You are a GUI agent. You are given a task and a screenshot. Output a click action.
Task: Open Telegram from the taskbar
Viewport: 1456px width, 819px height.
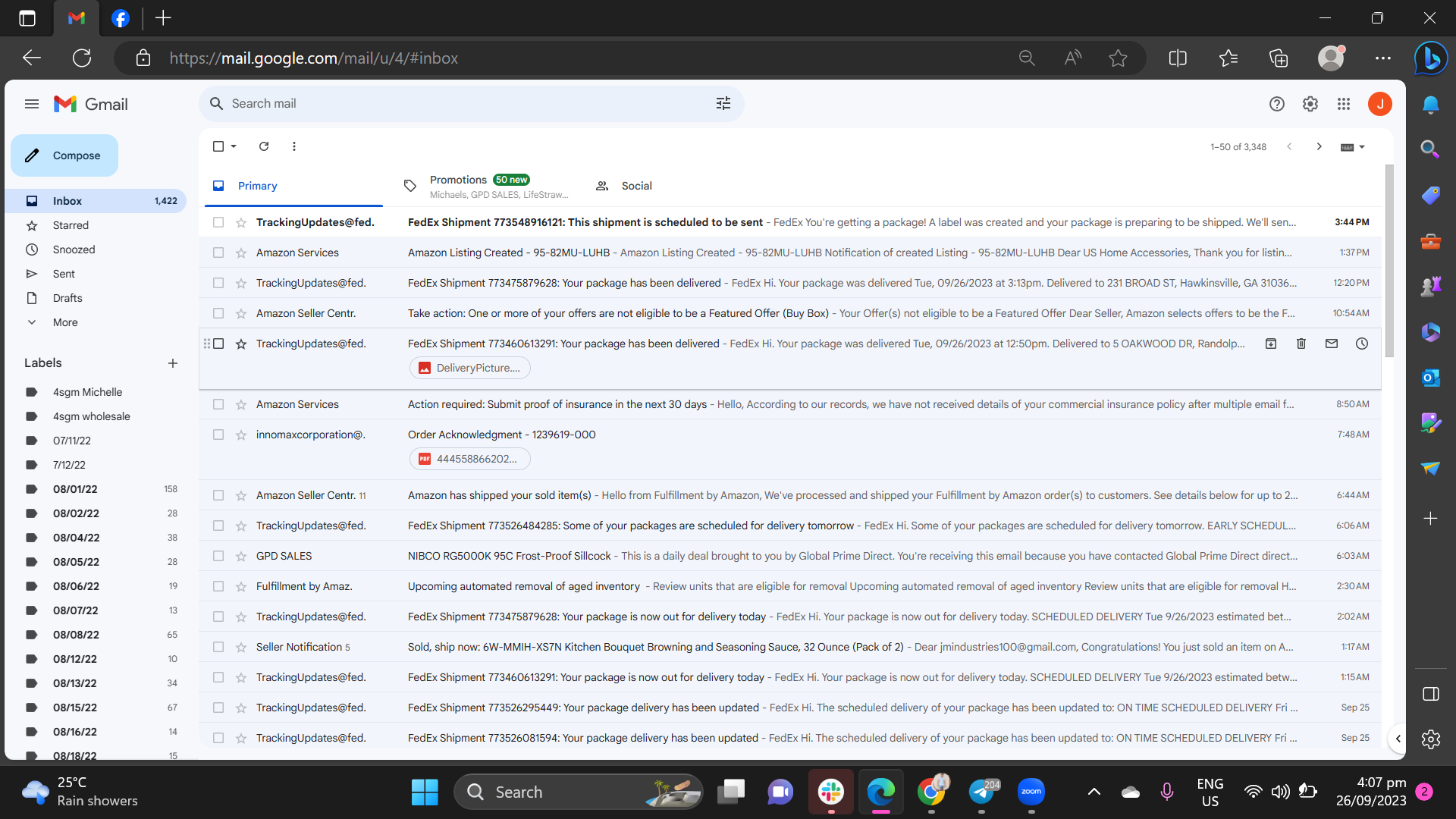pos(983,792)
